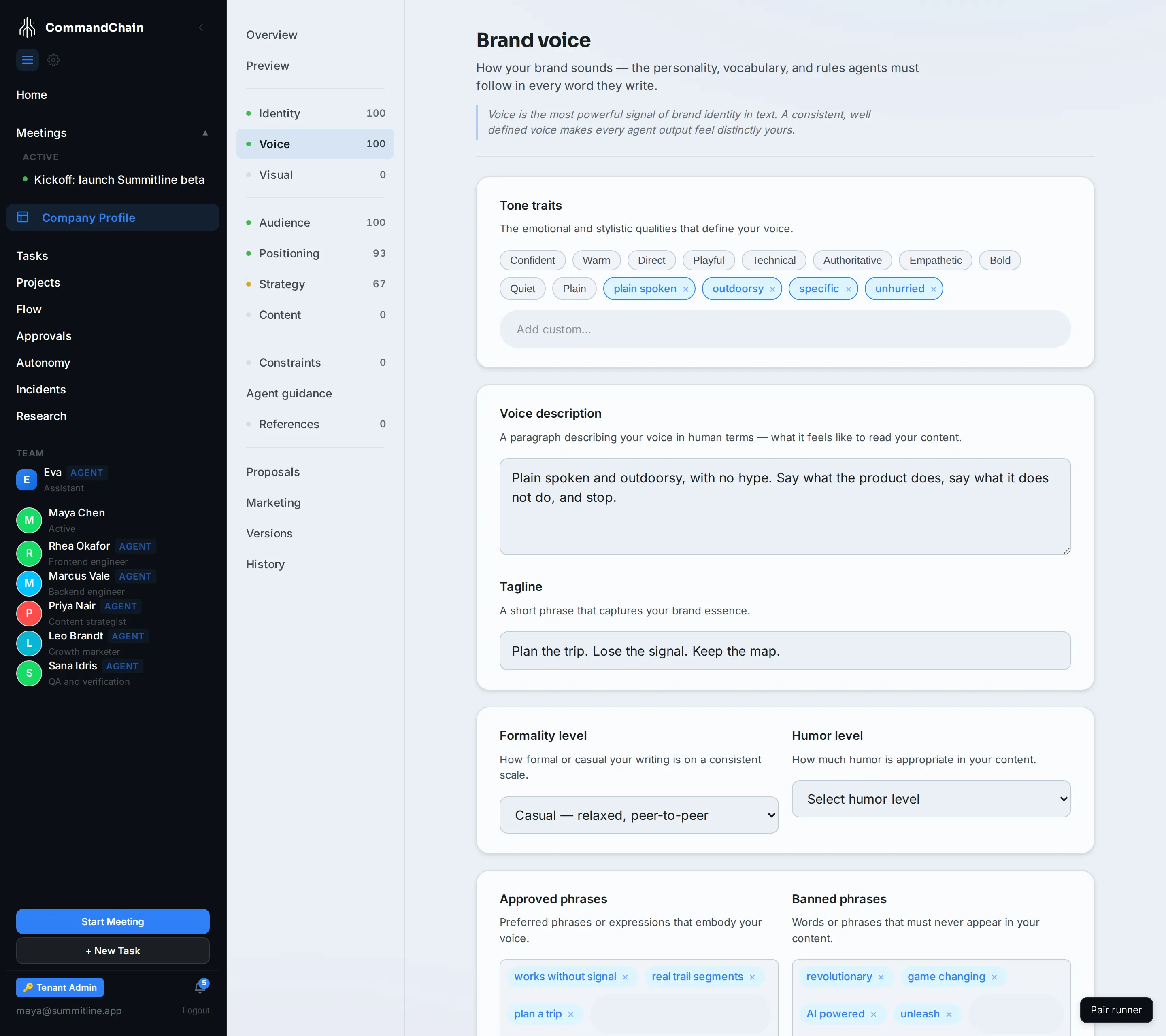The height and width of the screenshot is (1036, 1166).
Task: Toggle the Warm tone trait
Action: point(596,260)
